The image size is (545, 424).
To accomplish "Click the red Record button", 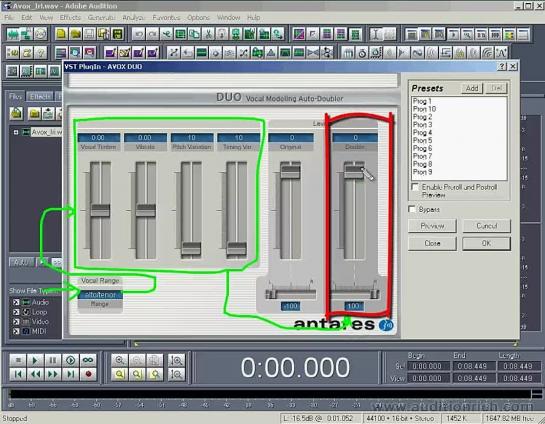I will coord(88,374).
